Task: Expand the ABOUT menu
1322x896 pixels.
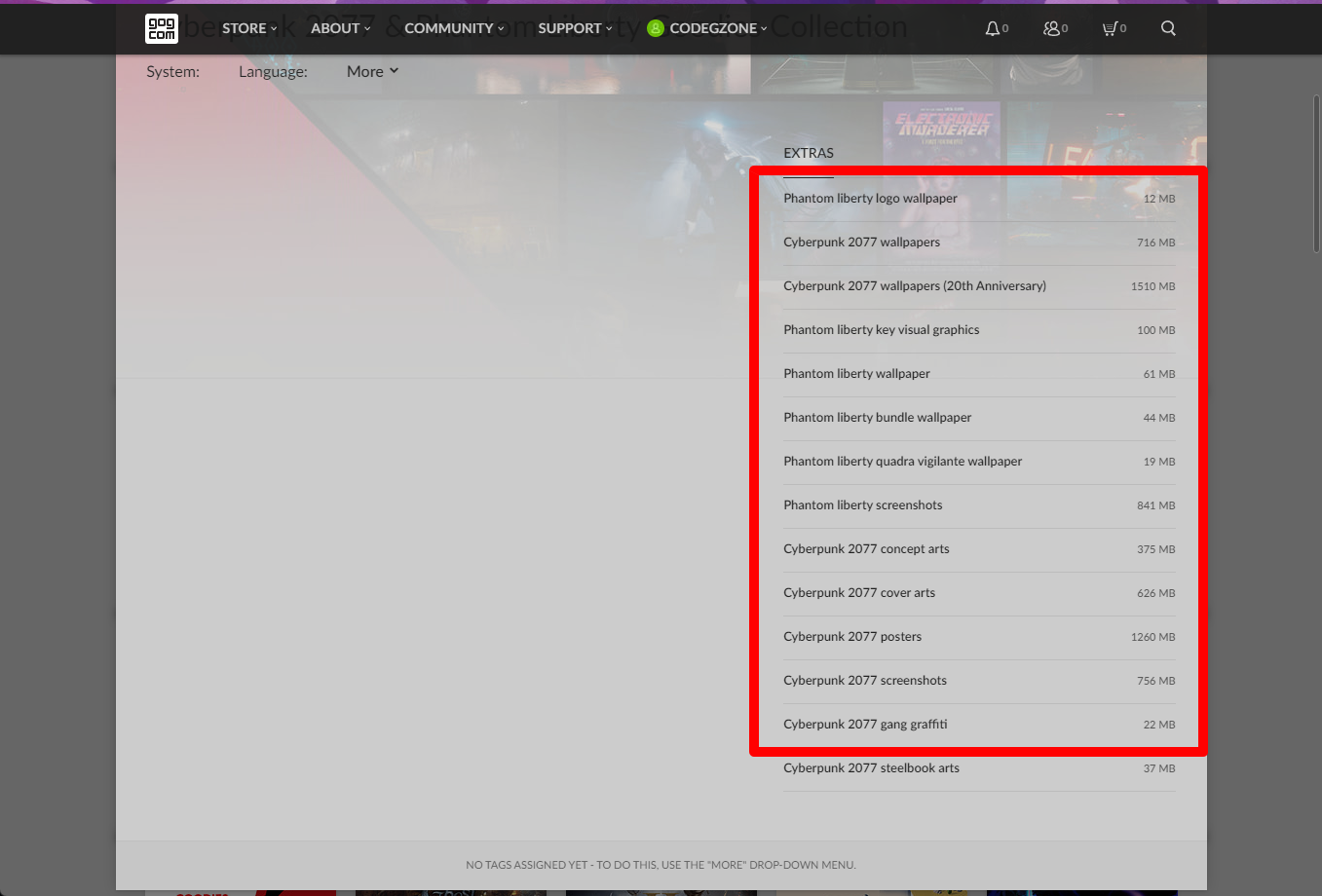Action: click(x=340, y=28)
